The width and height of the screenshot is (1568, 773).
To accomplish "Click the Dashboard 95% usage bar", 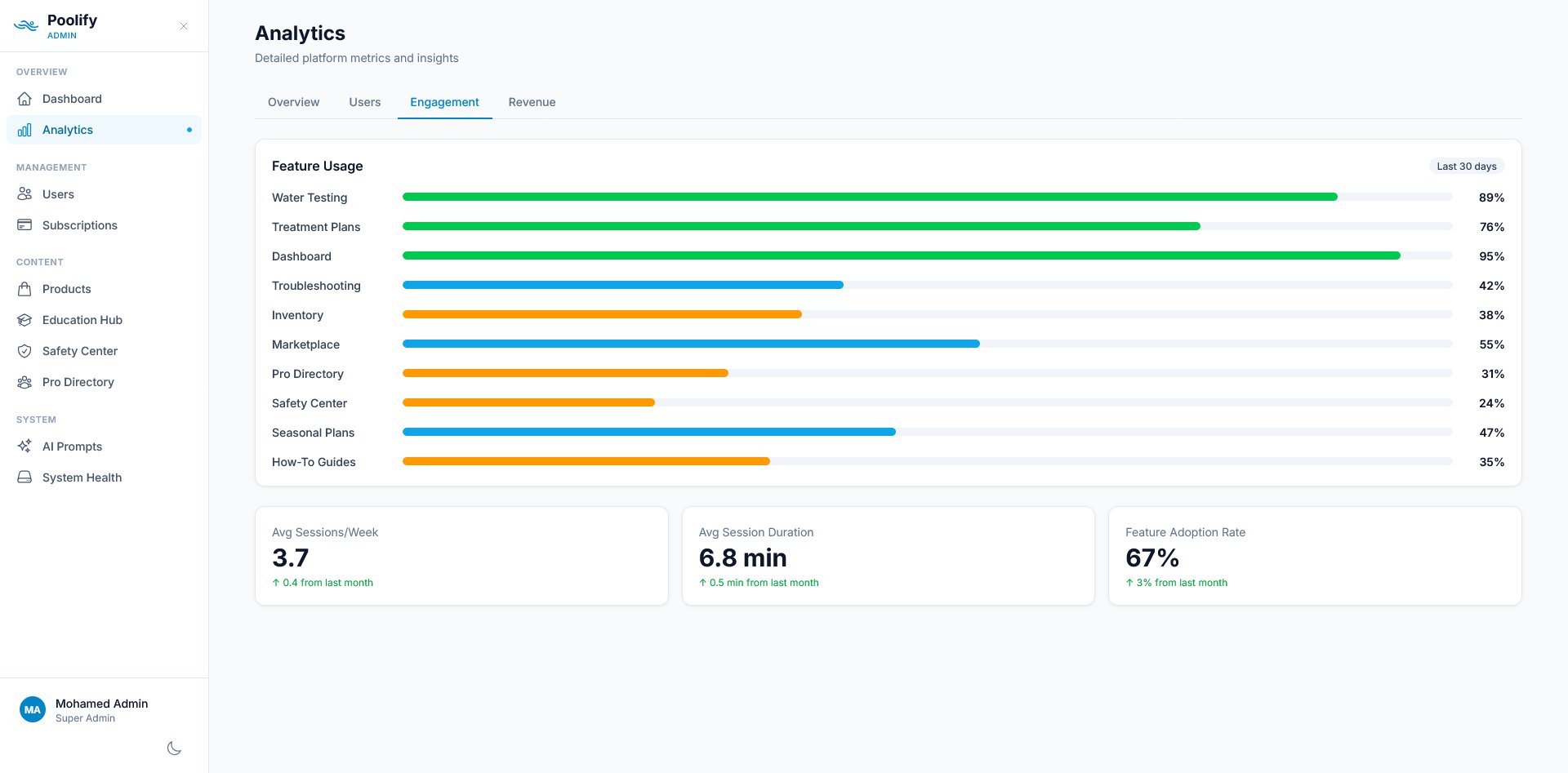I will point(898,255).
